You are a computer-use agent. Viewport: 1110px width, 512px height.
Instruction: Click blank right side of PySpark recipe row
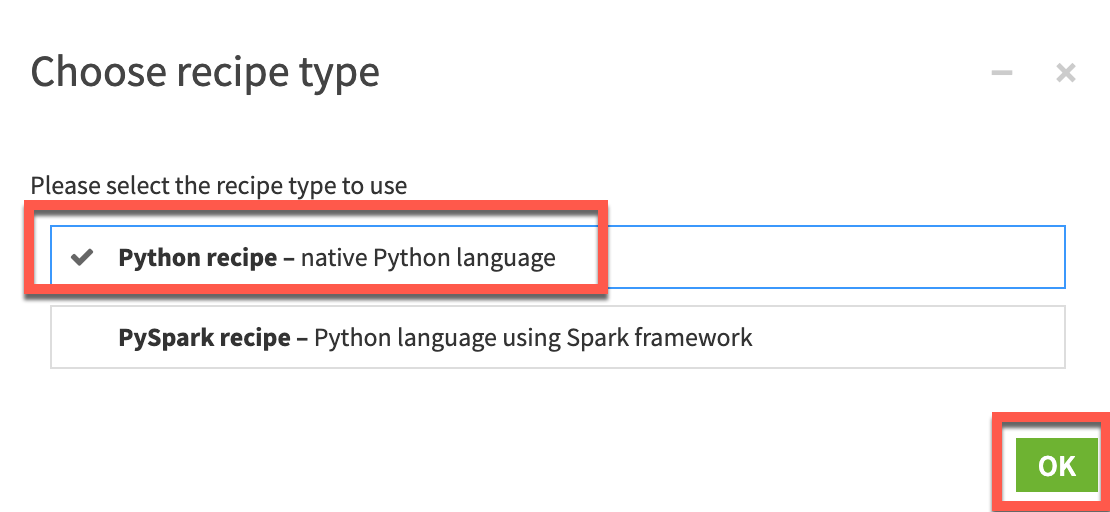point(910,338)
